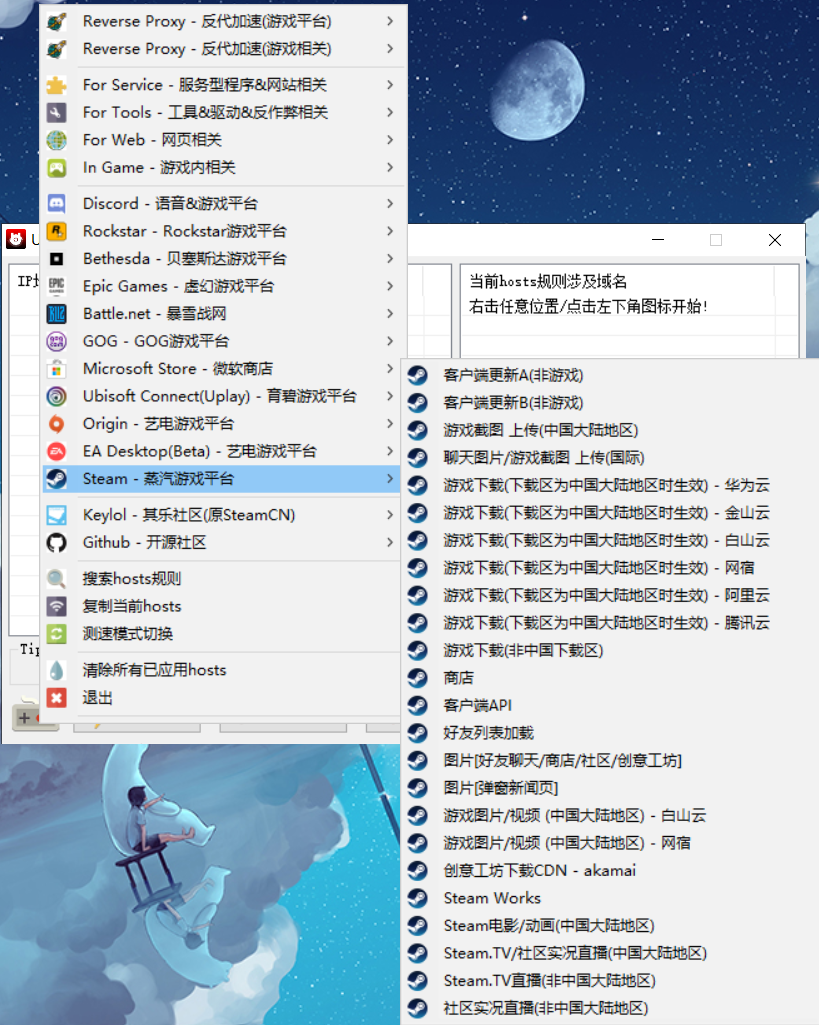
Task: Click the Battle.net icon
Action: coord(57,314)
